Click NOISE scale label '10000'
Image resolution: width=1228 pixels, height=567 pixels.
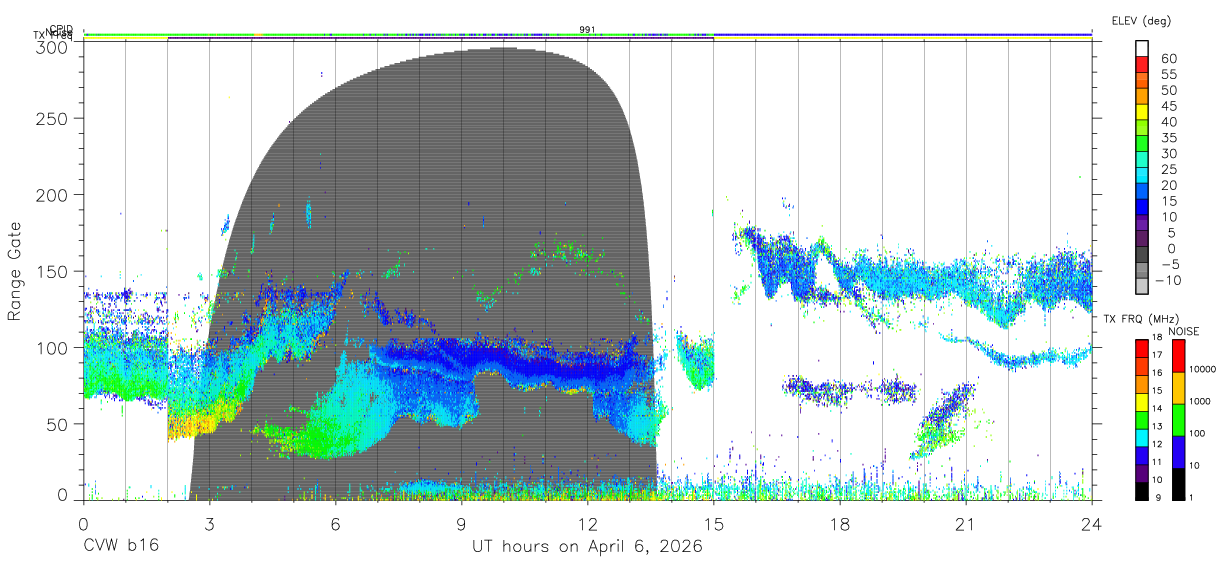coord(1203,370)
